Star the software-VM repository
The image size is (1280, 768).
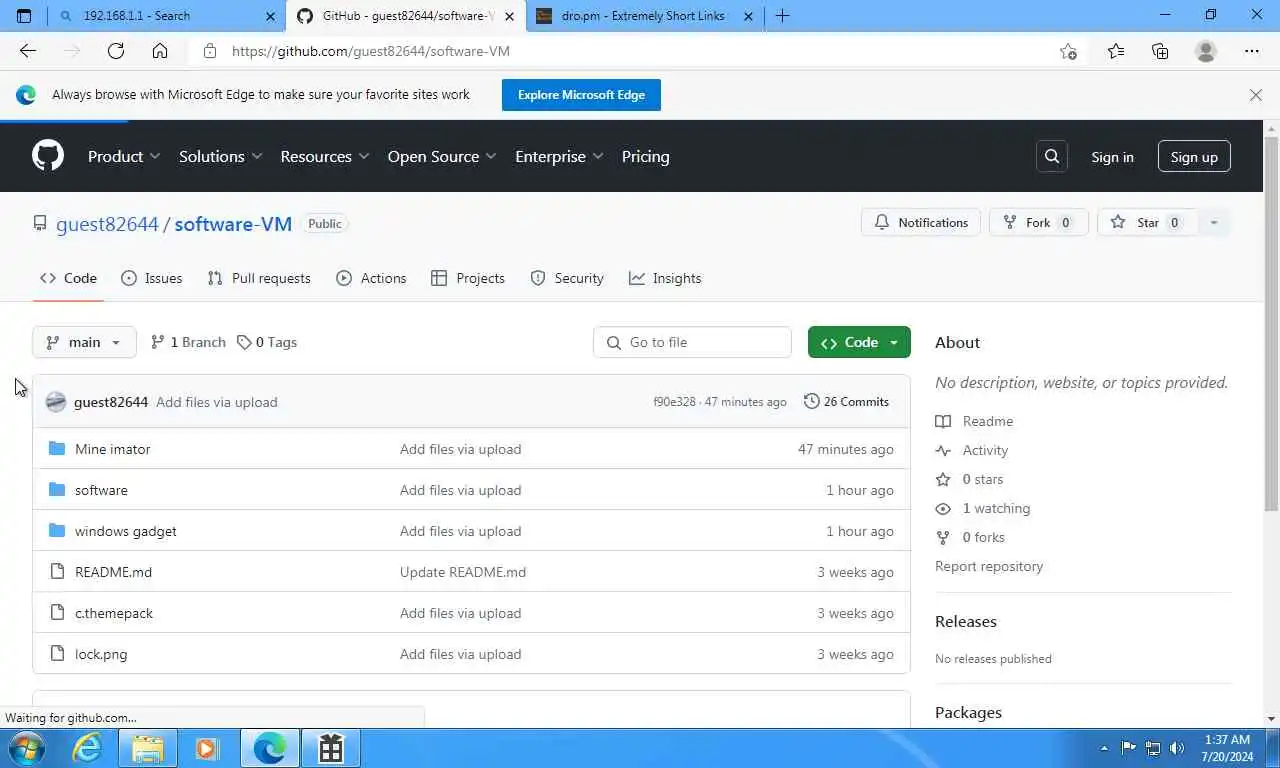1147,223
